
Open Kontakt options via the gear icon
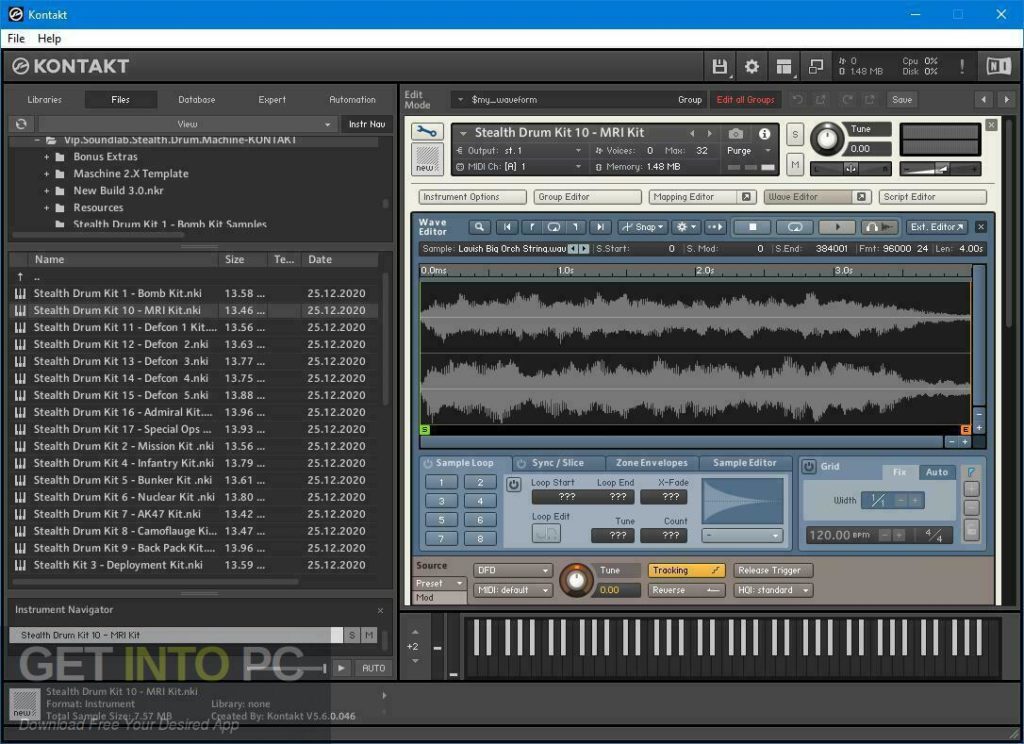point(752,65)
